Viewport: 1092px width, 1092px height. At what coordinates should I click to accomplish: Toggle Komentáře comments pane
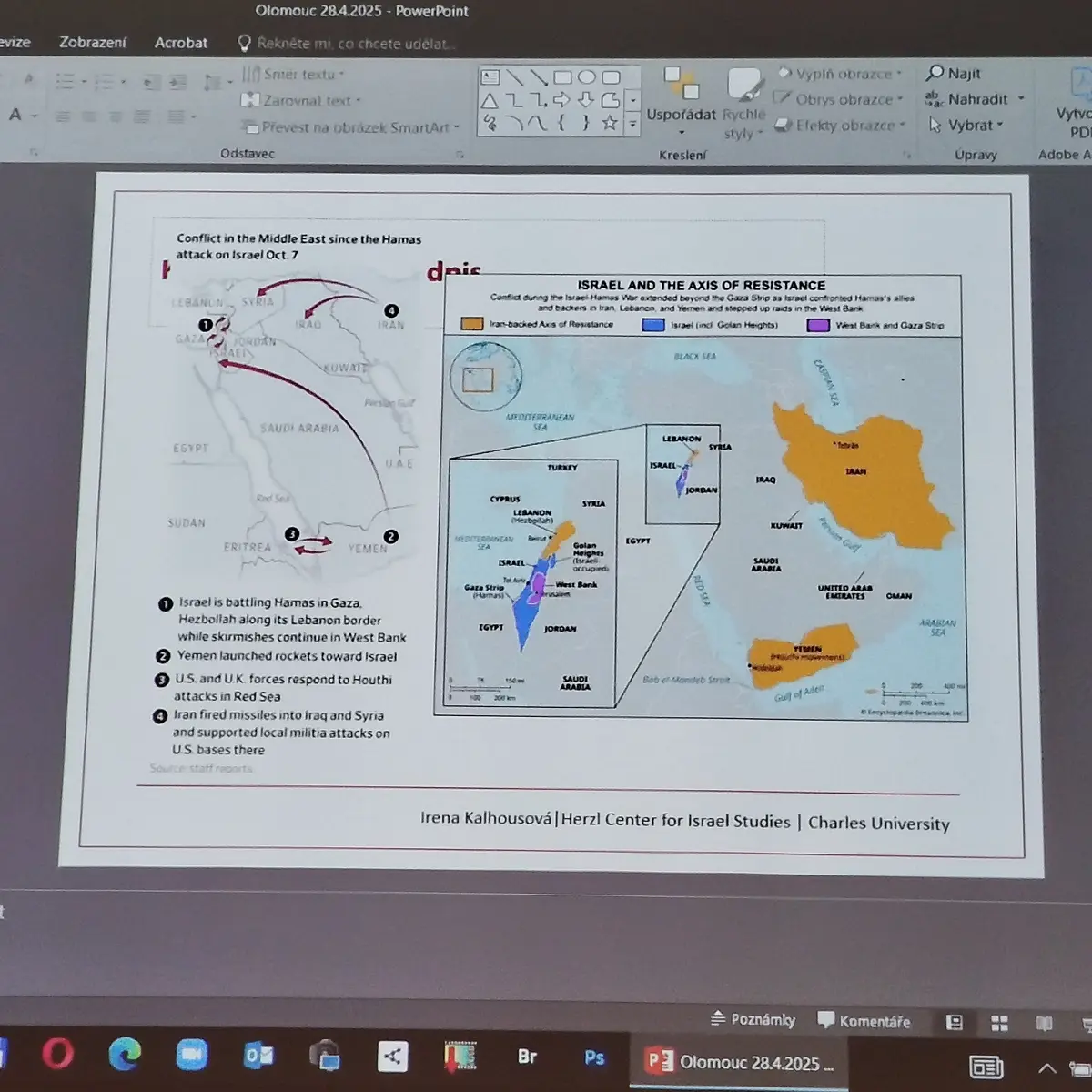(864, 1021)
